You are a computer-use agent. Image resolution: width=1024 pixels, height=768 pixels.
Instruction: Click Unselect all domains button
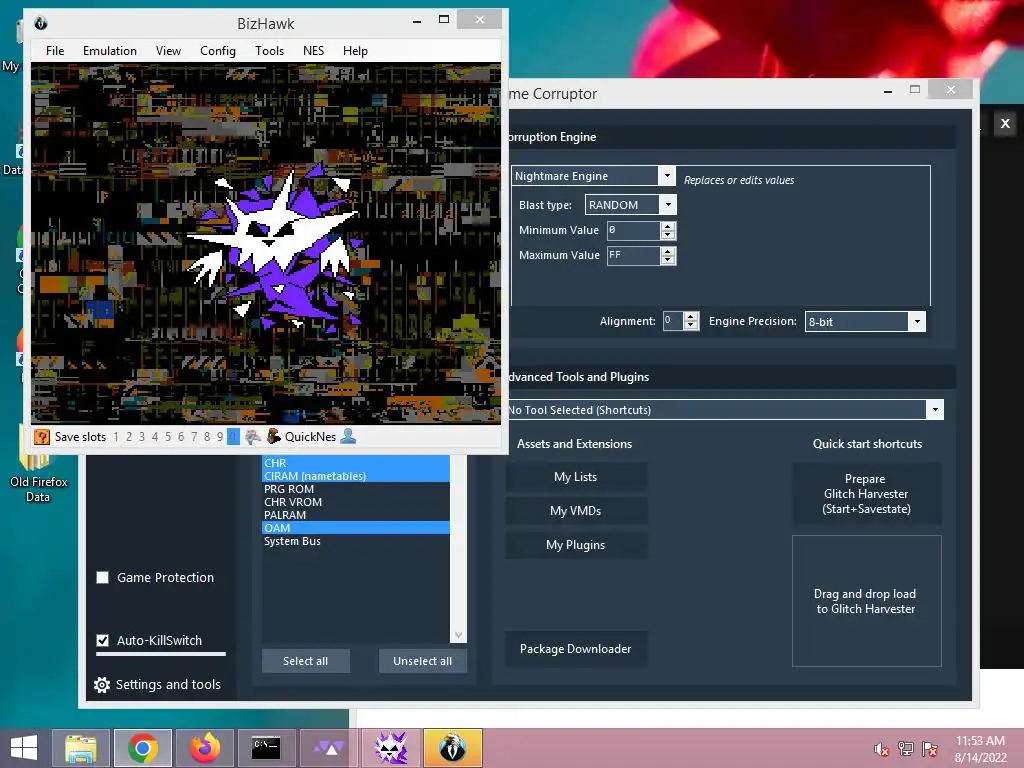(x=423, y=661)
